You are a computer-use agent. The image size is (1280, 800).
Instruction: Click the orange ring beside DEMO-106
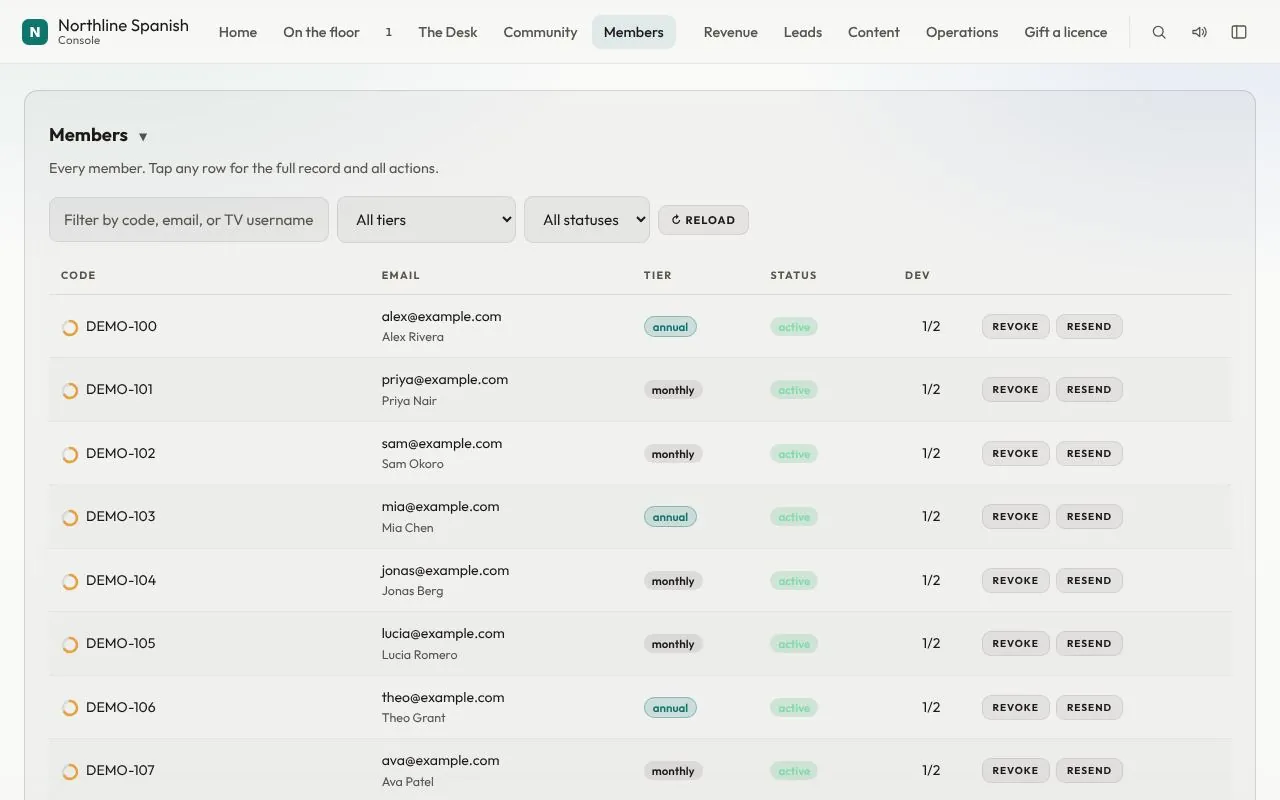pyautogui.click(x=70, y=708)
